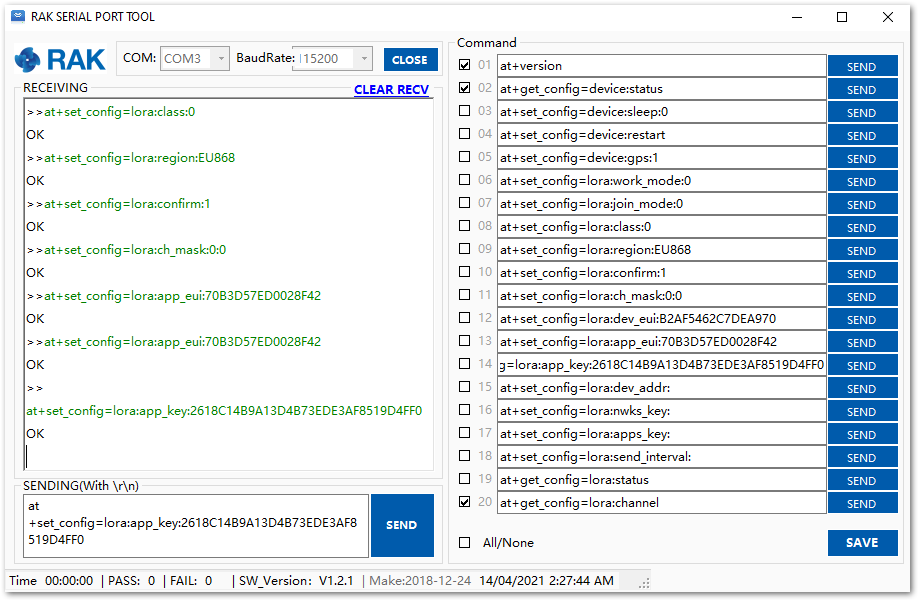The height and width of the screenshot is (601, 919).
Task: Click the device:gps:1 command field
Action: pyautogui.click(x=662, y=158)
